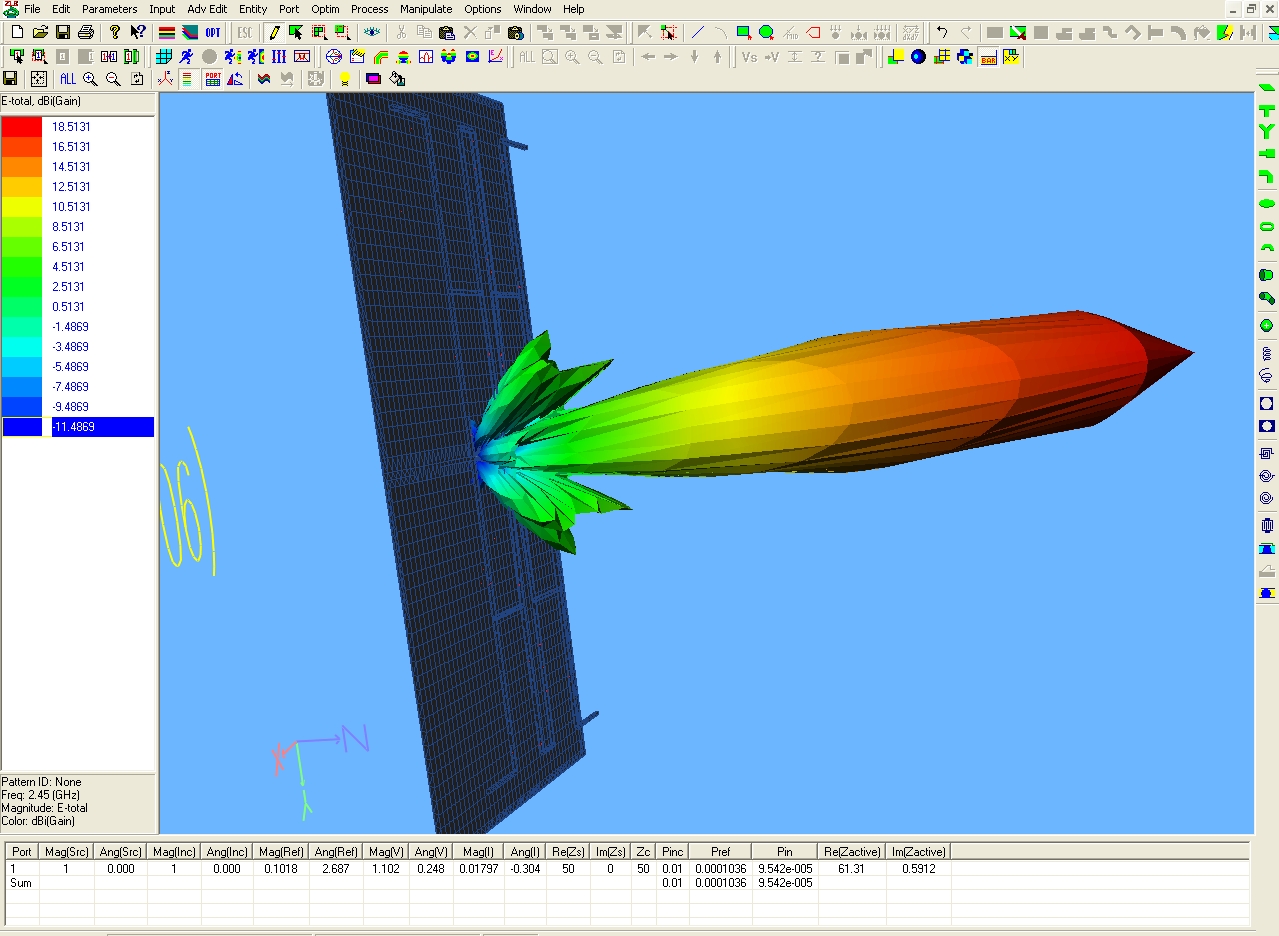This screenshot has width=1279, height=936.
Task: Click the blue sphere icon
Action: (918, 56)
